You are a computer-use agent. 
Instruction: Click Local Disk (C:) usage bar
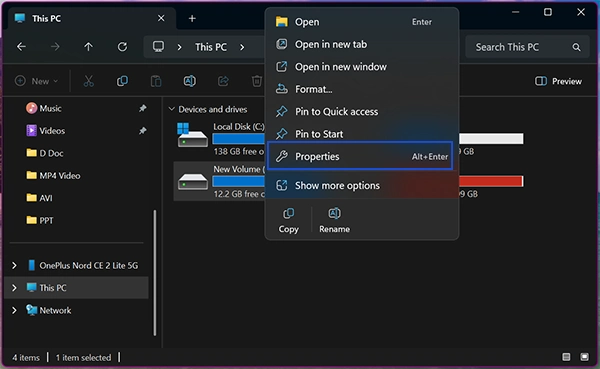pyautogui.click(x=238, y=139)
